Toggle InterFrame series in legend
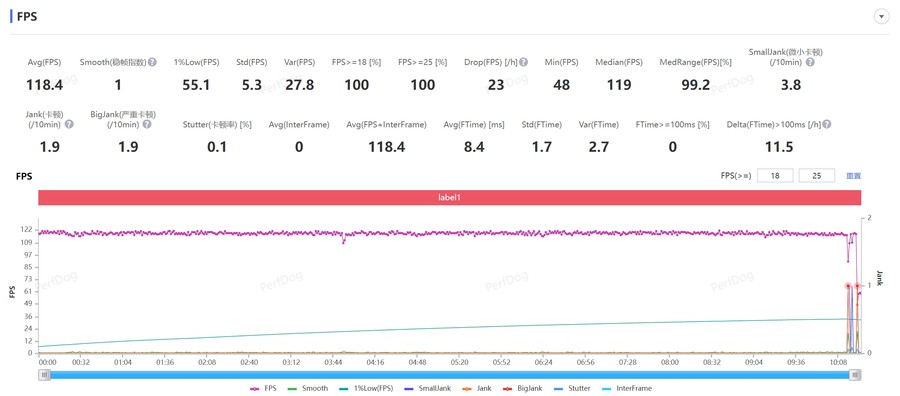The height and width of the screenshot is (396, 900). click(x=627, y=389)
